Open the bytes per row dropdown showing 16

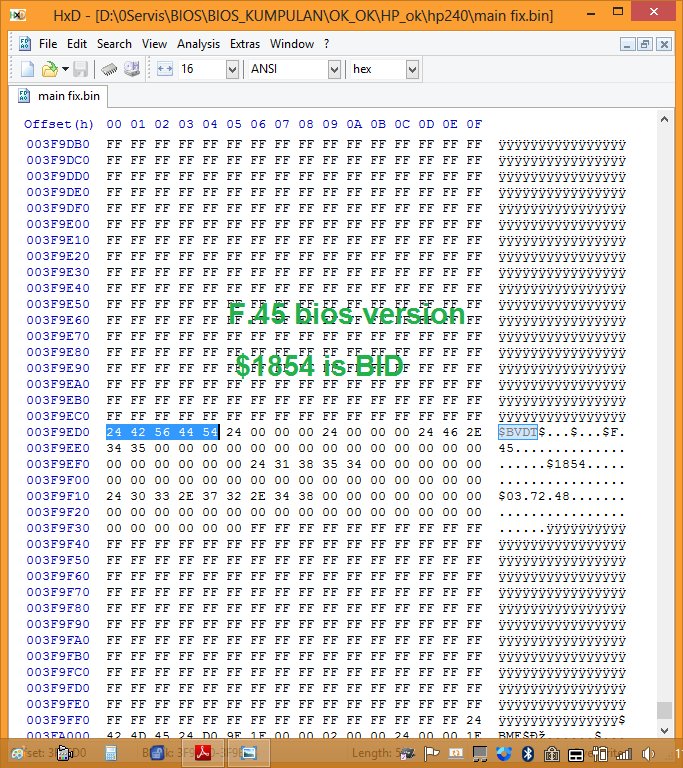232,69
